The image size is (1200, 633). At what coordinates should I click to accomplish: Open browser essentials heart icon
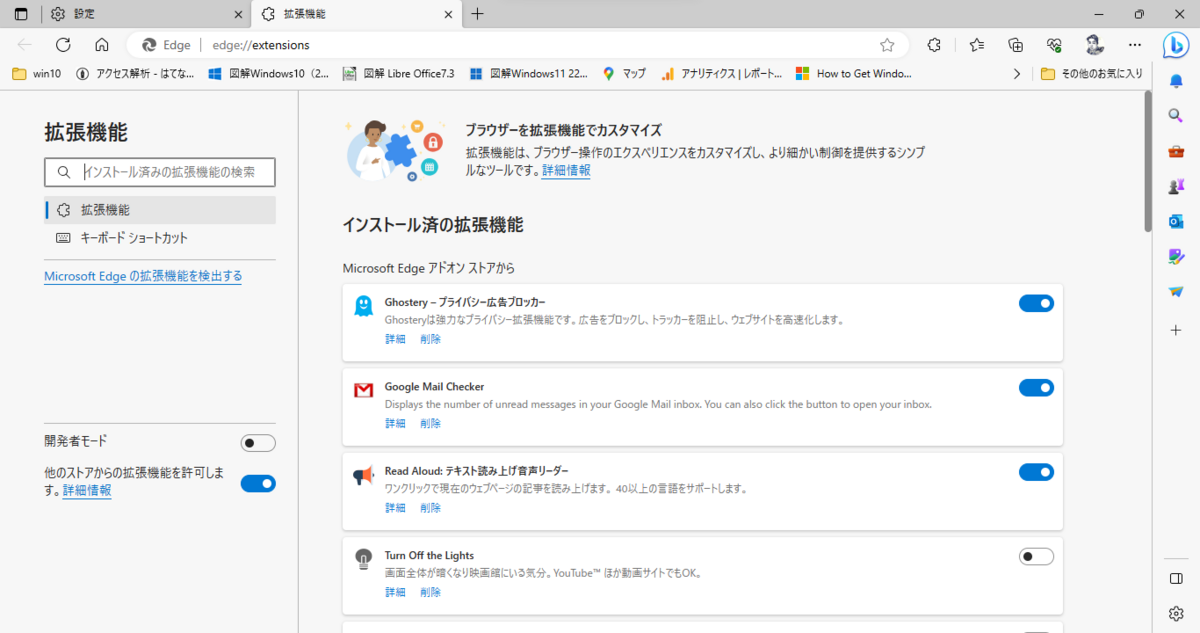1054,45
